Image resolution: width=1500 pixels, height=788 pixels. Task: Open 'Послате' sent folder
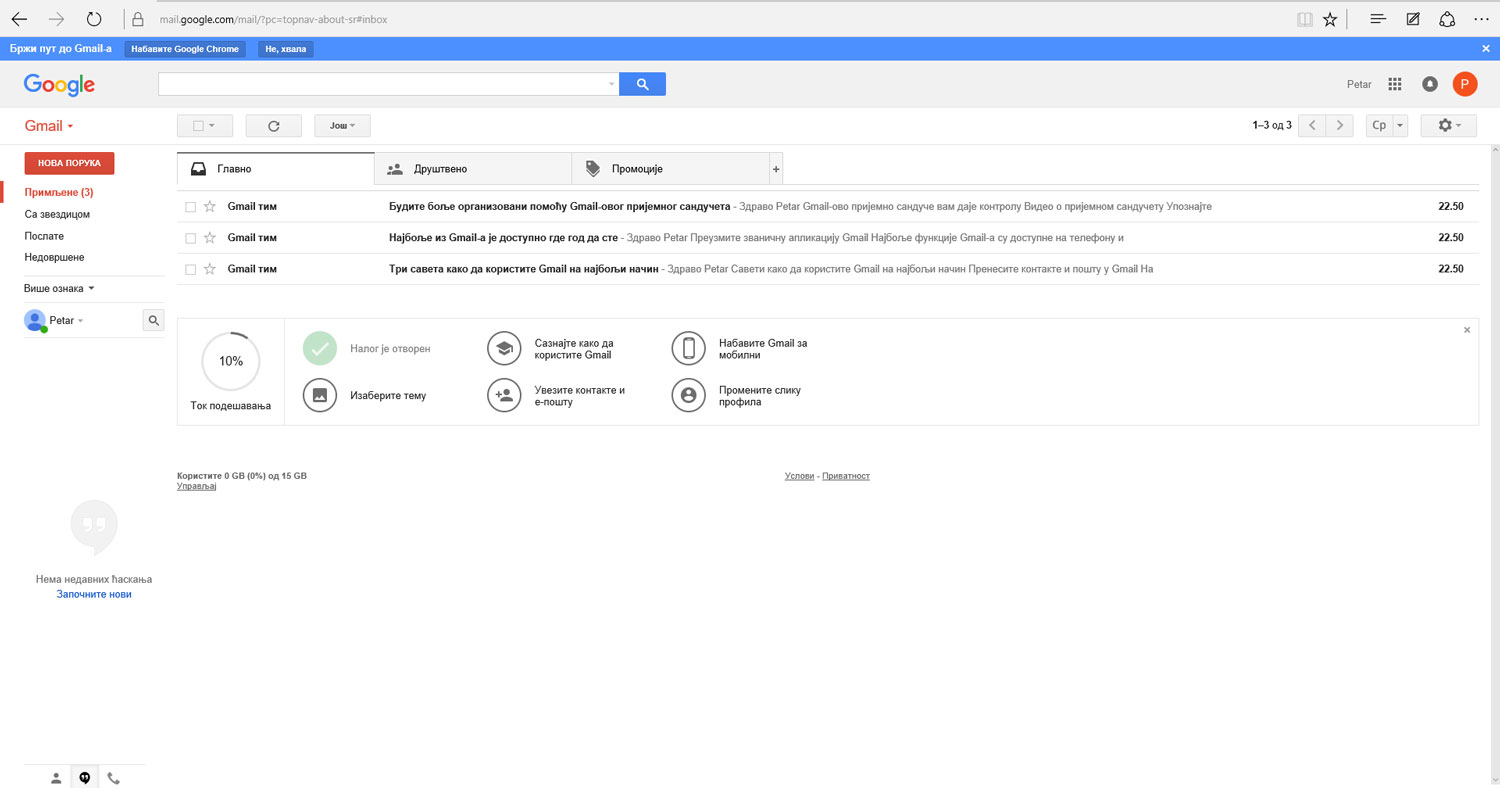coord(44,236)
